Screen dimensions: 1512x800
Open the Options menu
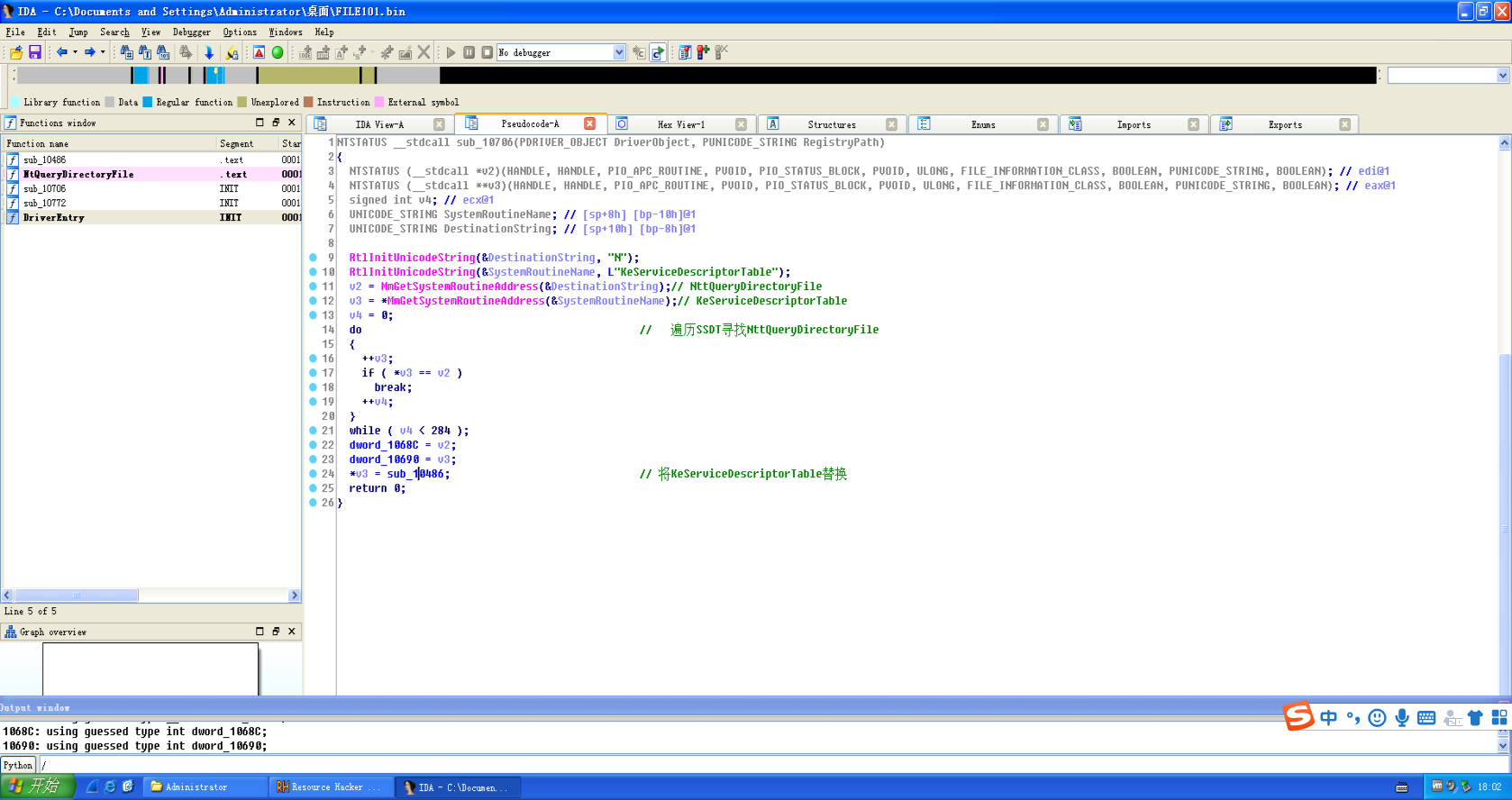click(240, 32)
